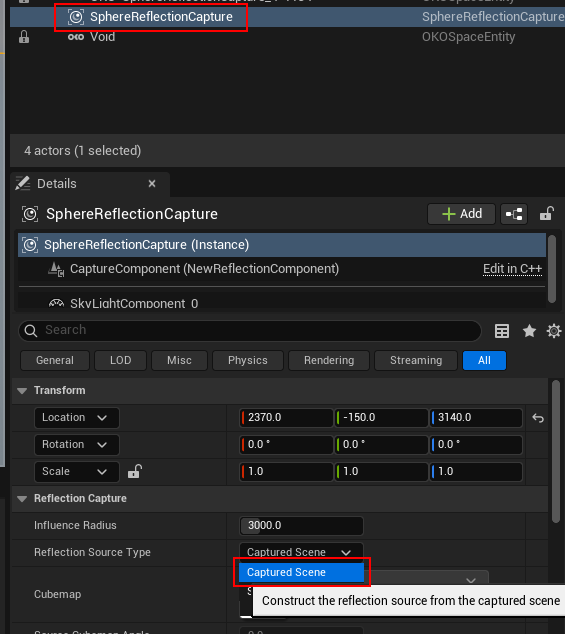Filter by Streaming category
Screen dimensions: 565x634
416,360
